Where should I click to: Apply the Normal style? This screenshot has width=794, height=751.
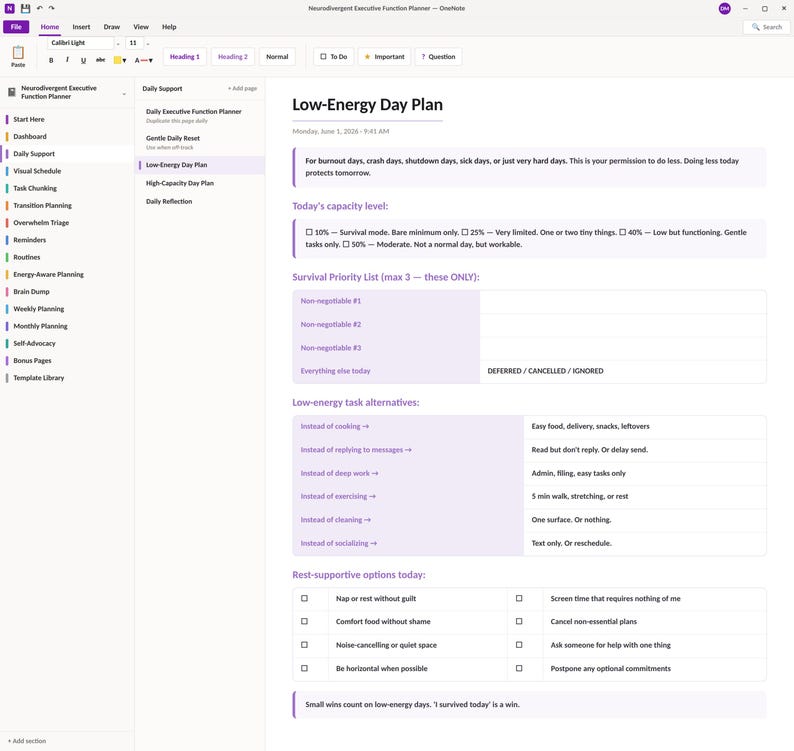(x=277, y=57)
